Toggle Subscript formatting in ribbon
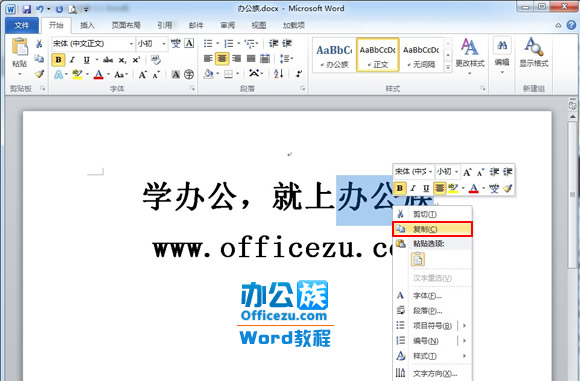The image size is (580, 381). [x=122, y=60]
